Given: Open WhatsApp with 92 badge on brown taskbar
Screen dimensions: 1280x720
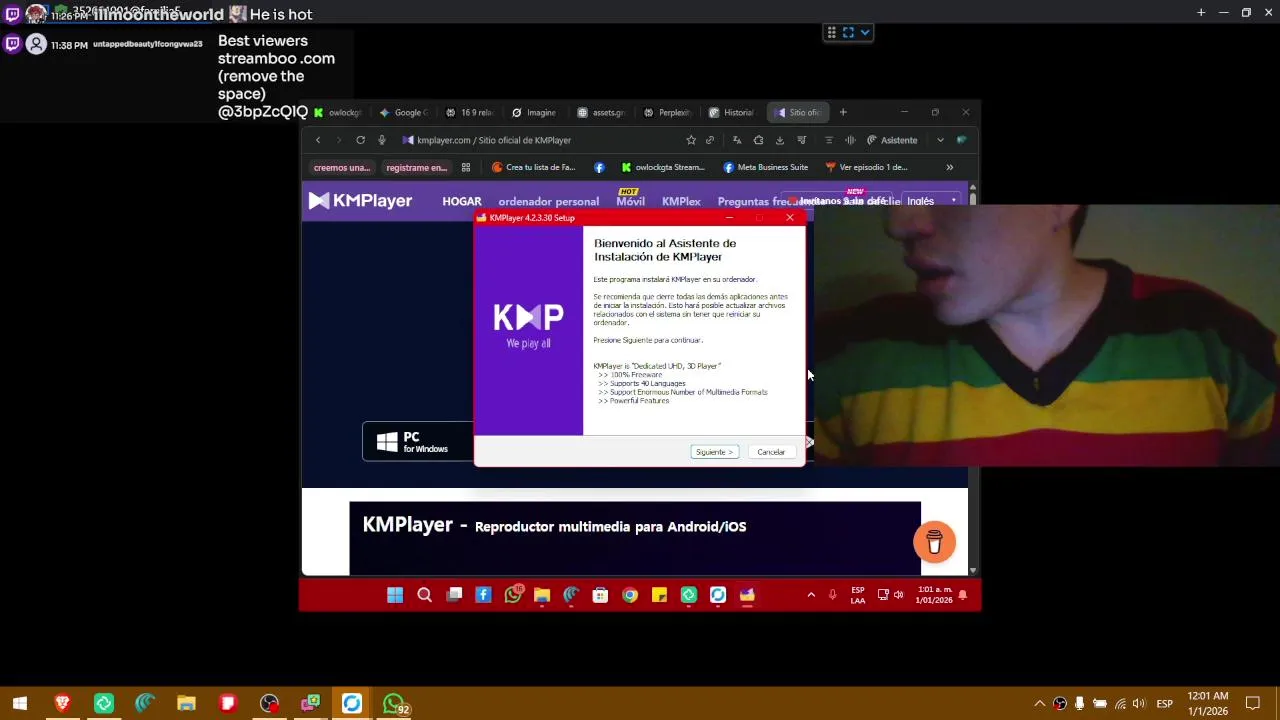Looking at the screenshot, I should [396, 705].
